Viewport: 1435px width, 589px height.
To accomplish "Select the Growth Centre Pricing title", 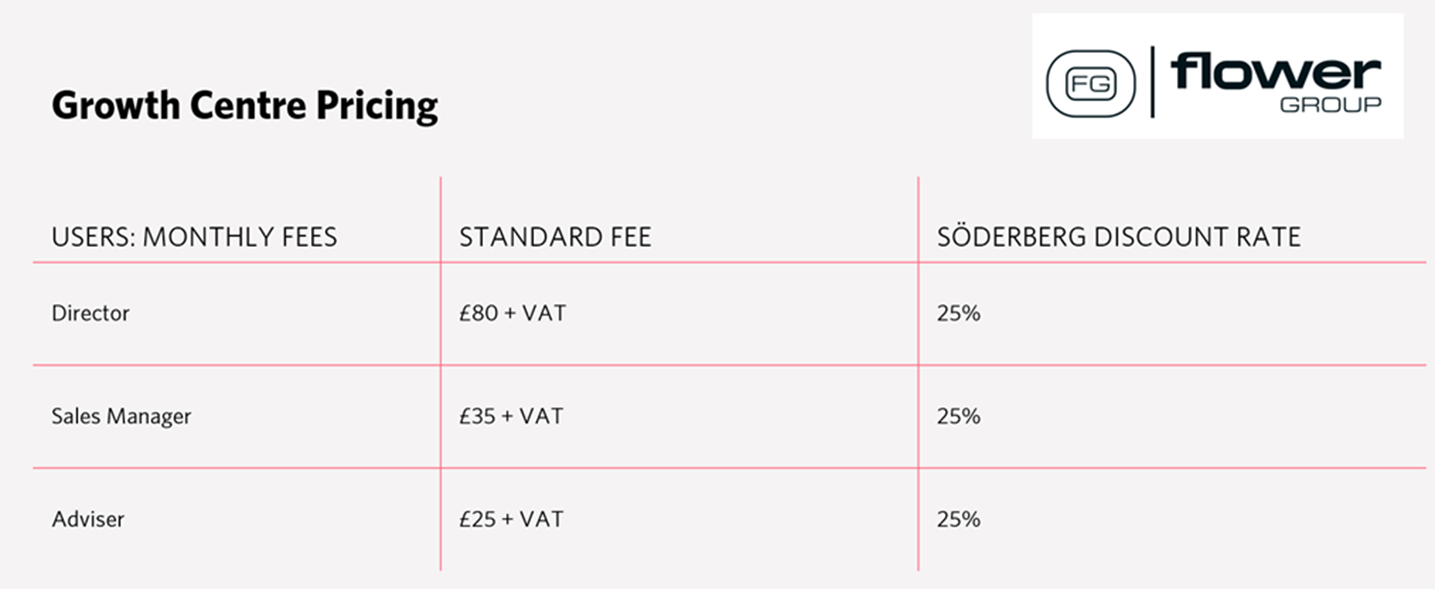I will coord(245,106).
